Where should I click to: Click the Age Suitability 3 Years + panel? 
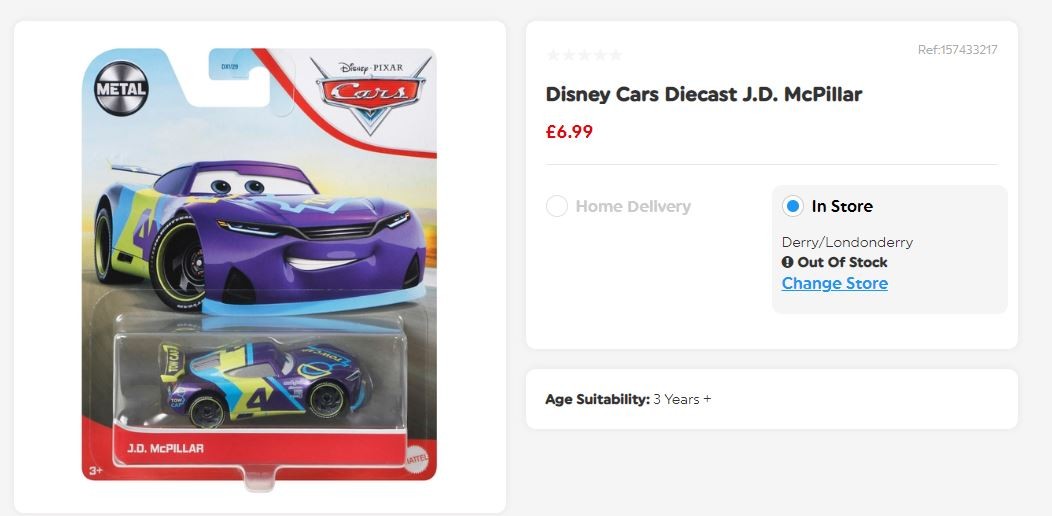(x=772, y=399)
